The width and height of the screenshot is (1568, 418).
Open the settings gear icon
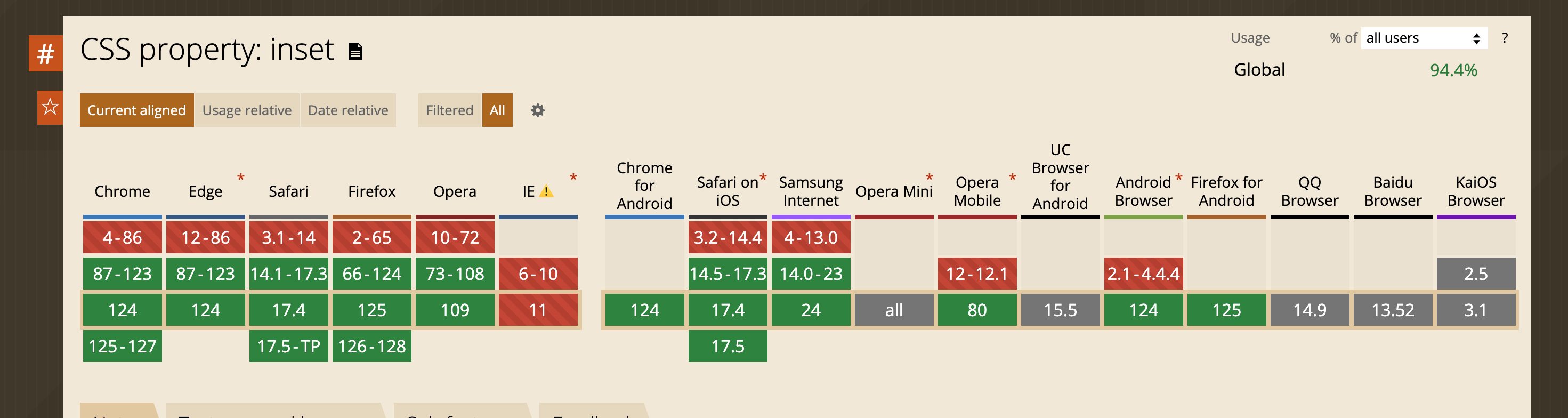[x=537, y=110]
